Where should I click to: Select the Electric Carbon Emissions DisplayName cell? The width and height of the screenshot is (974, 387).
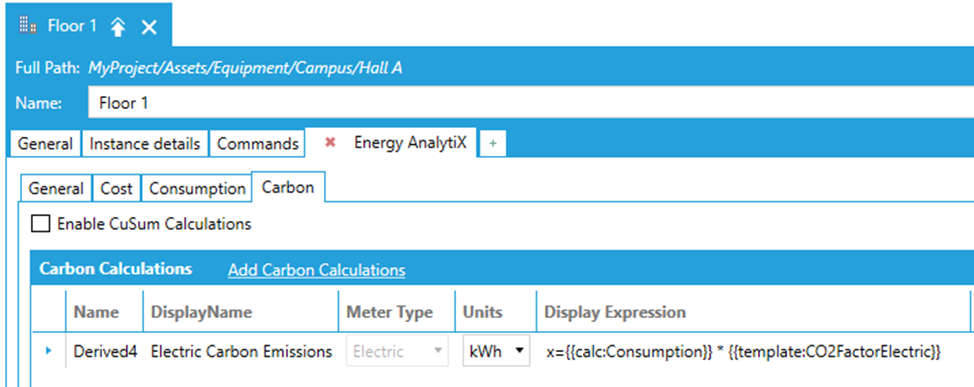(241, 352)
